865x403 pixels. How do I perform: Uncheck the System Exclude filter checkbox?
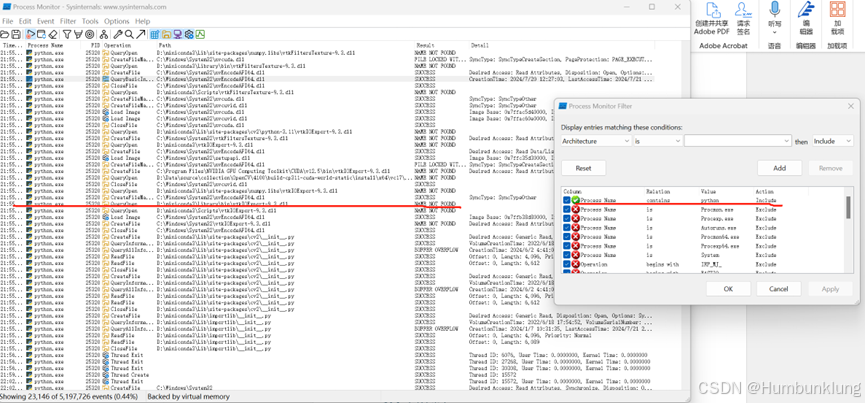(x=567, y=255)
